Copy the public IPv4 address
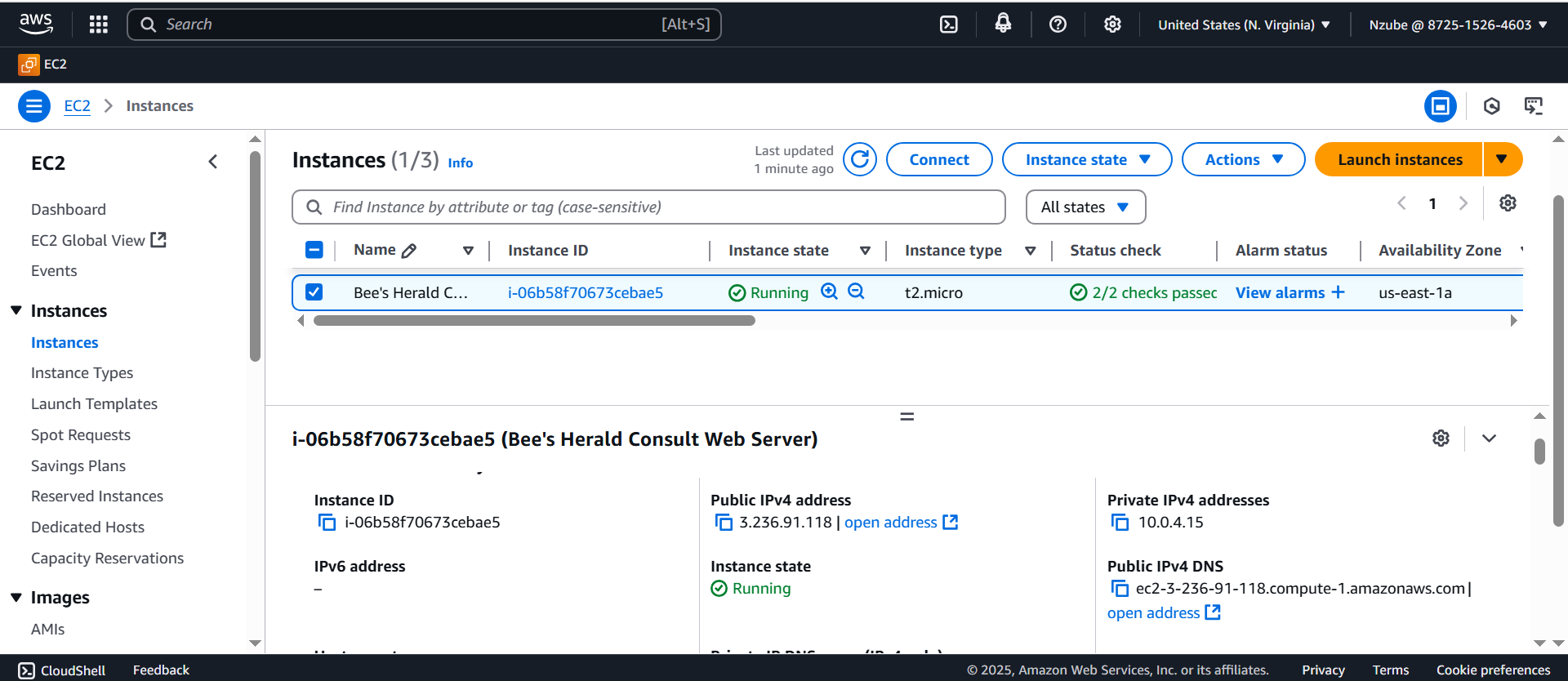 point(724,523)
